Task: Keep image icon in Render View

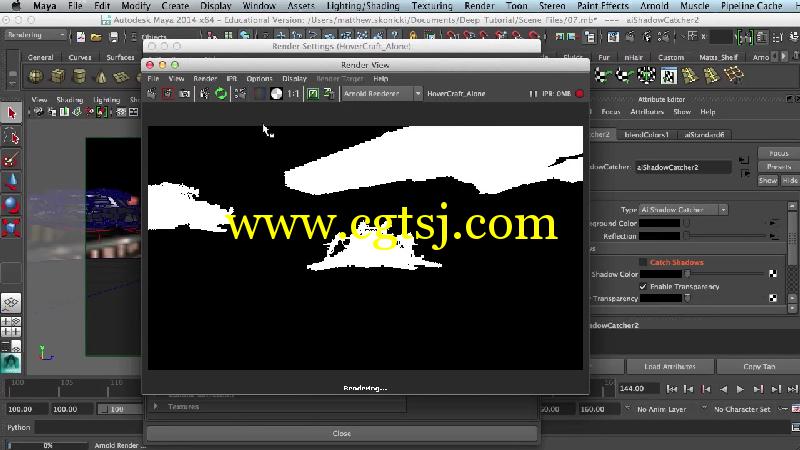Action: [x=313, y=94]
